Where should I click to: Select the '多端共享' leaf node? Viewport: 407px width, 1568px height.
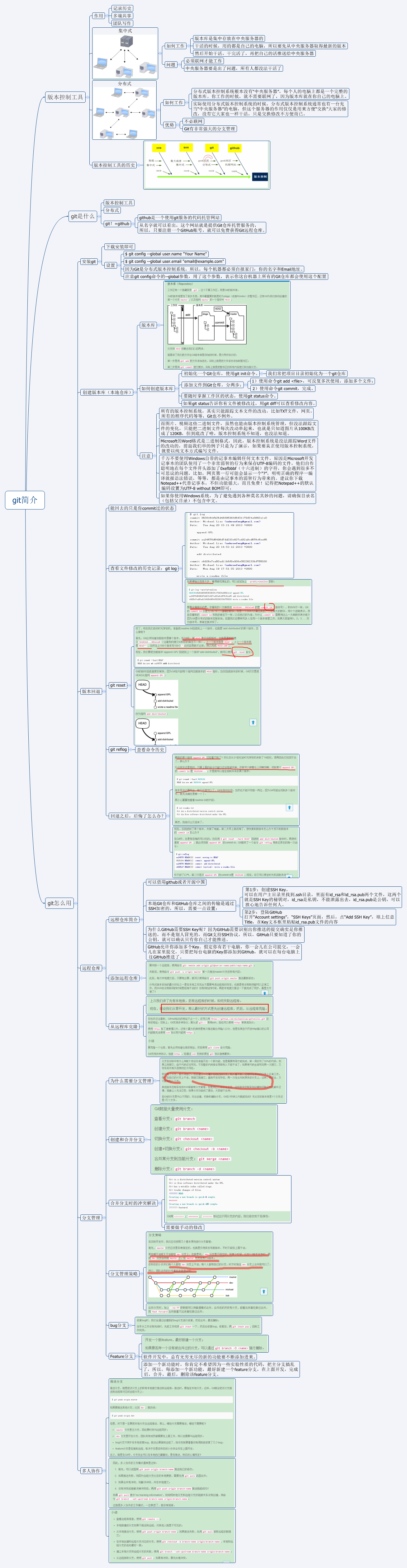[122, 16]
